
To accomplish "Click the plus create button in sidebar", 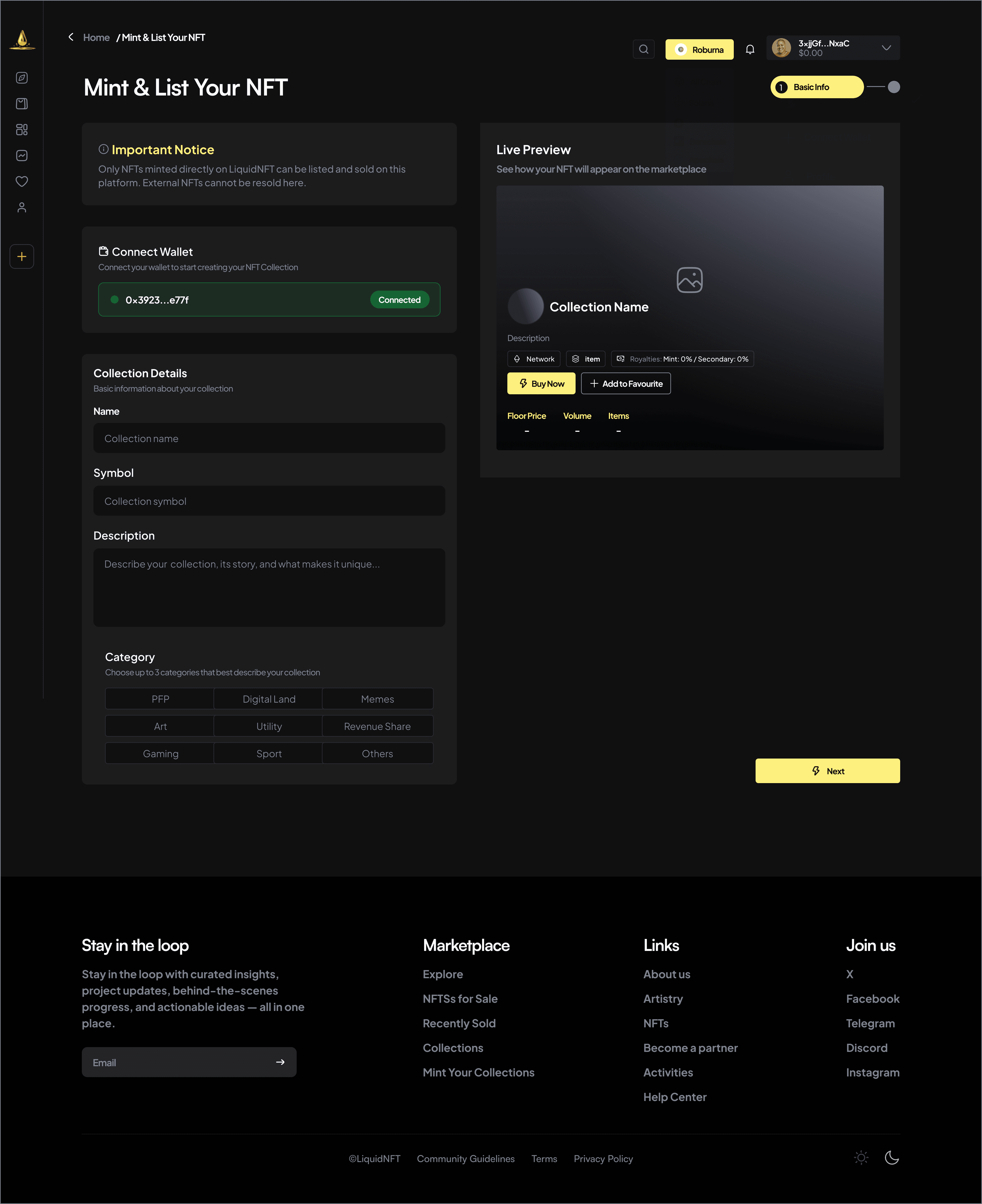I will 22,256.
